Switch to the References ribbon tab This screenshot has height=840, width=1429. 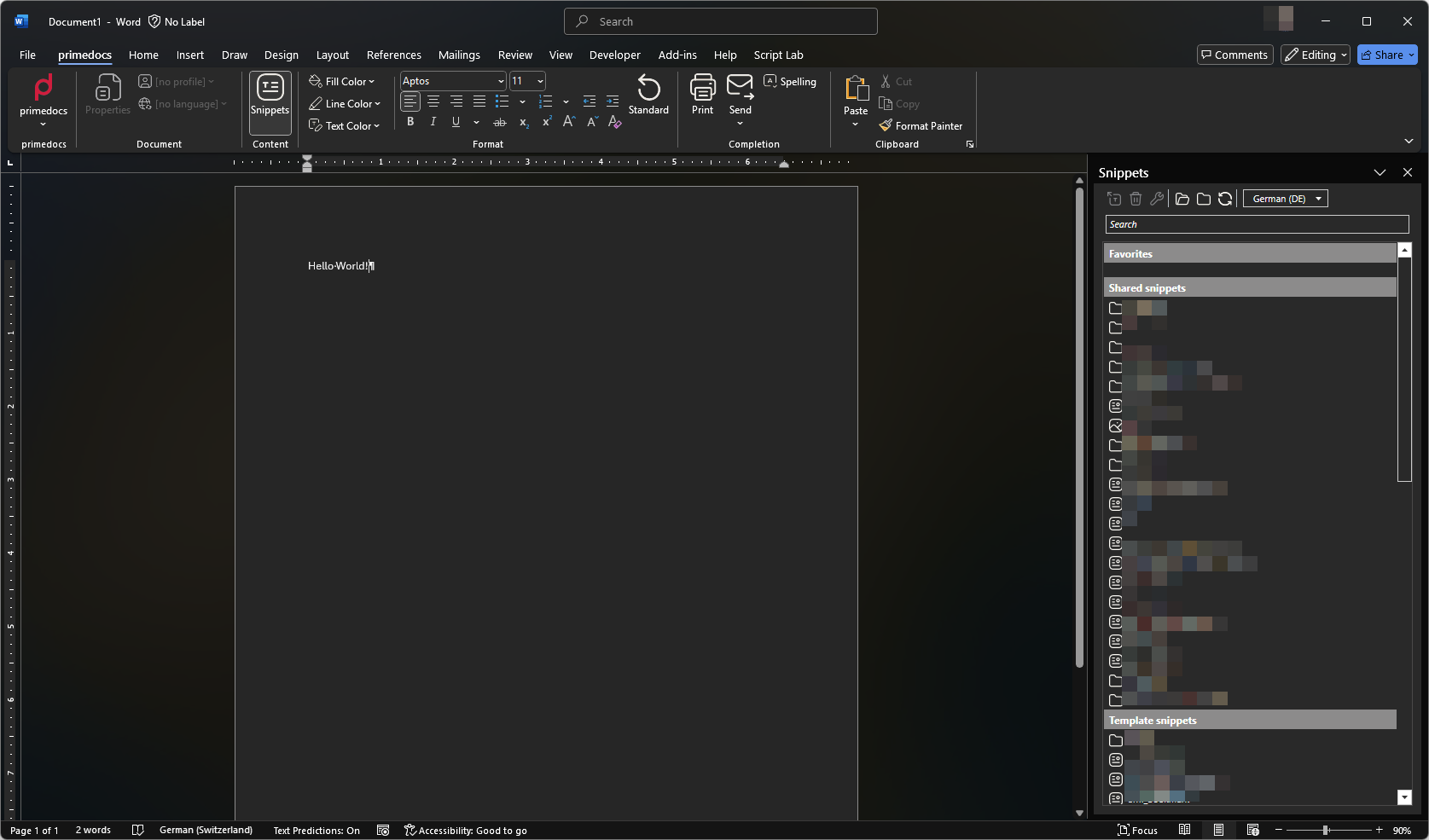coord(393,55)
